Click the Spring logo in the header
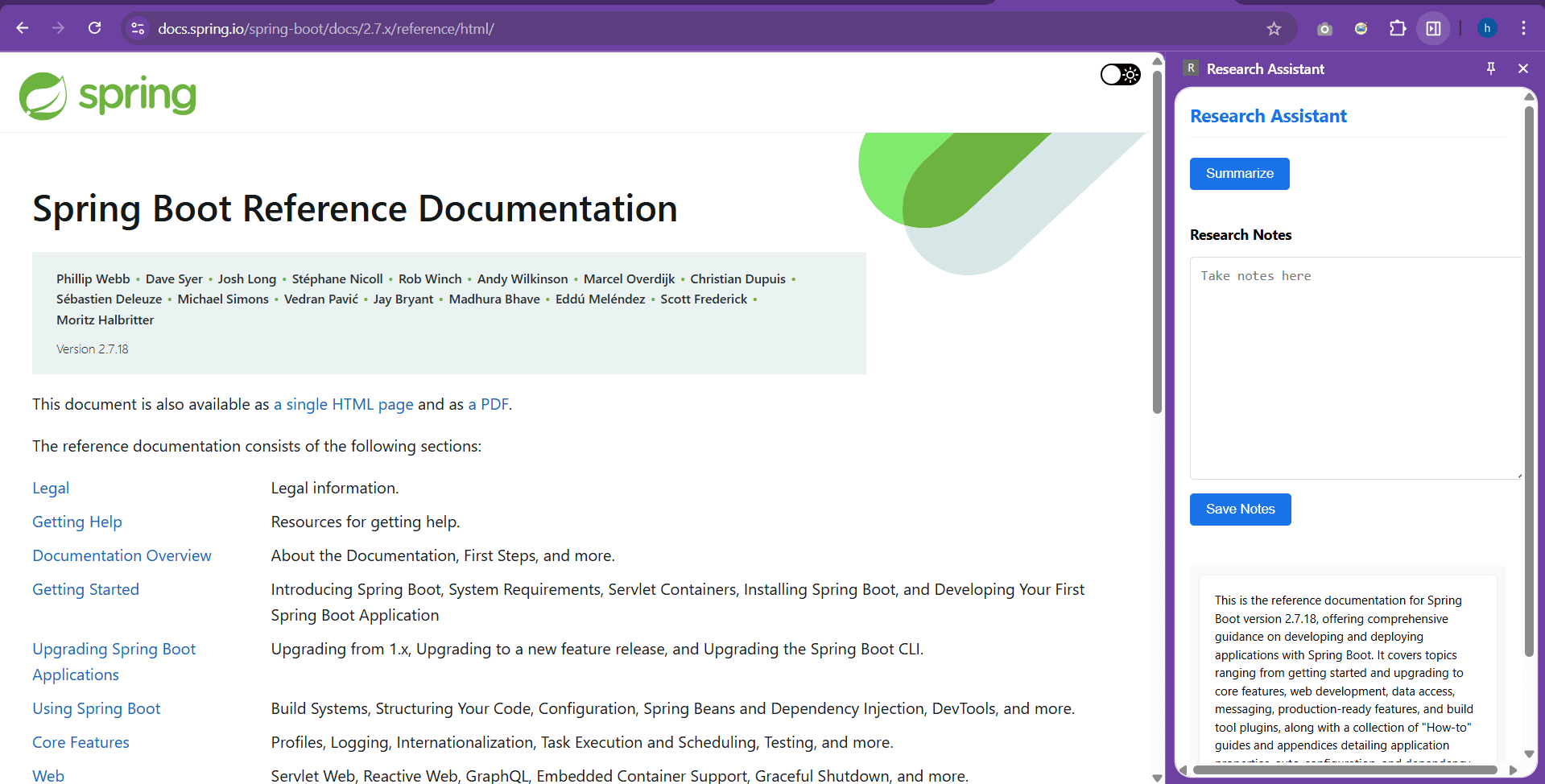This screenshot has width=1545, height=784. point(108,94)
